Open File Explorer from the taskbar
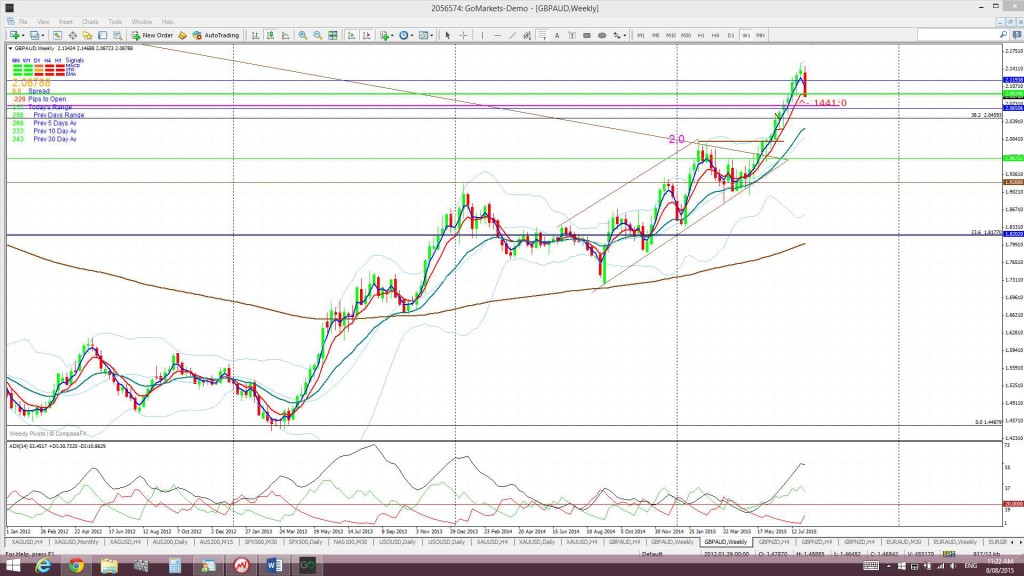The height and width of the screenshot is (576, 1024). coord(109,566)
